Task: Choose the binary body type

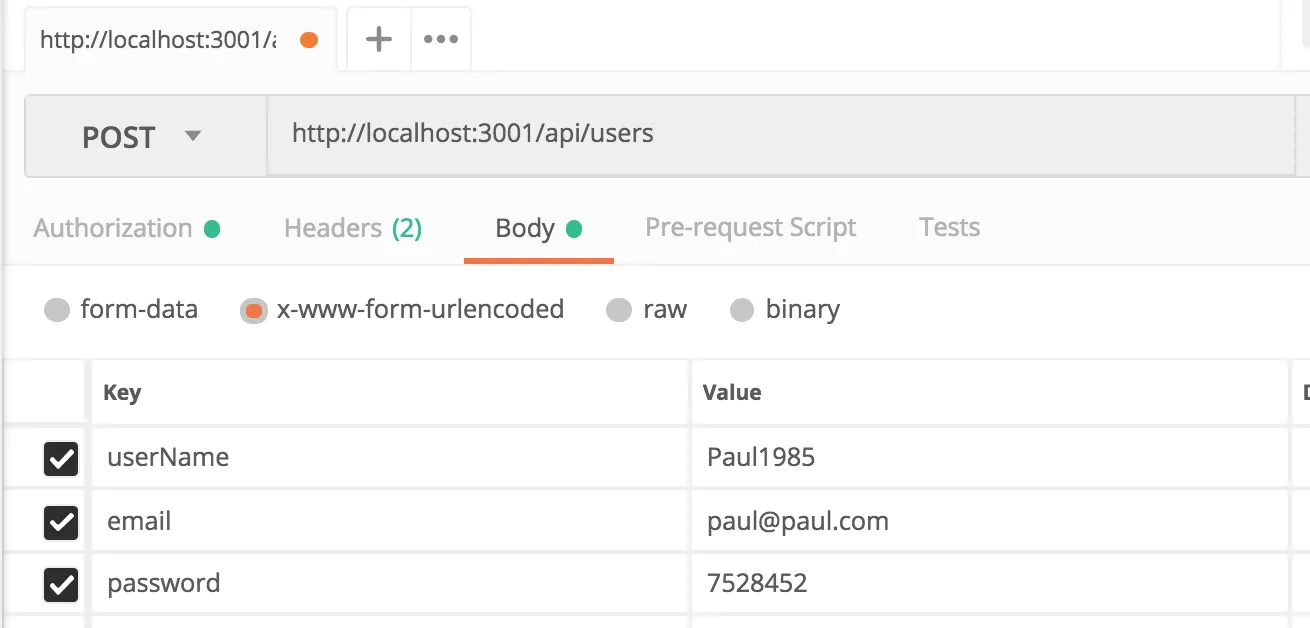Action: click(x=742, y=310)
